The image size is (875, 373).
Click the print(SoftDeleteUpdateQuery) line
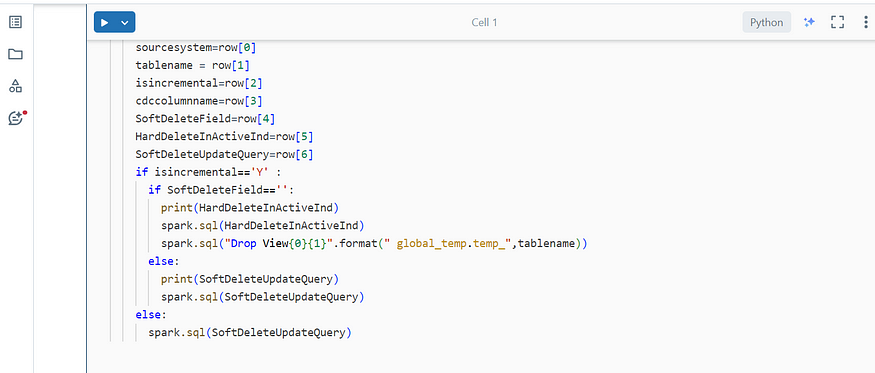tap(250, 279)
